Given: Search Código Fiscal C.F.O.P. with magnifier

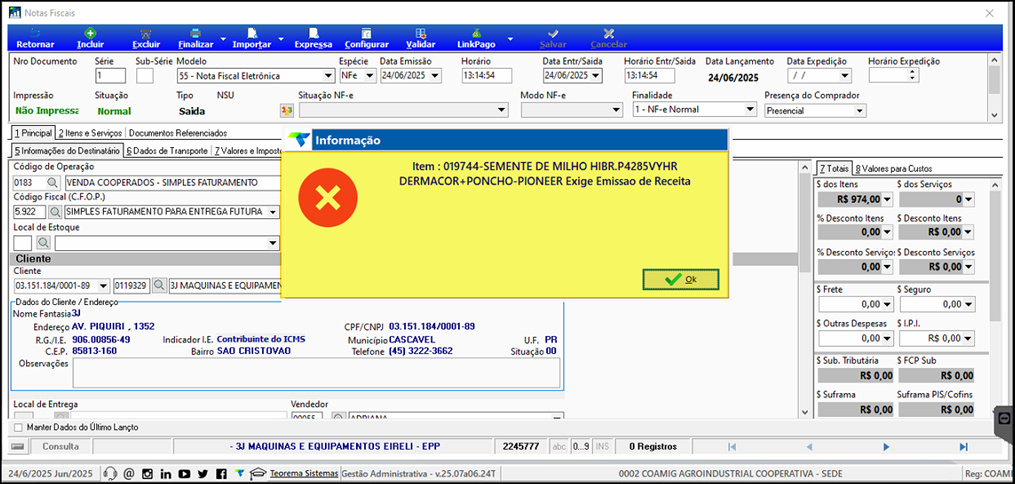Looking at the screenshot, I should 56,212.
